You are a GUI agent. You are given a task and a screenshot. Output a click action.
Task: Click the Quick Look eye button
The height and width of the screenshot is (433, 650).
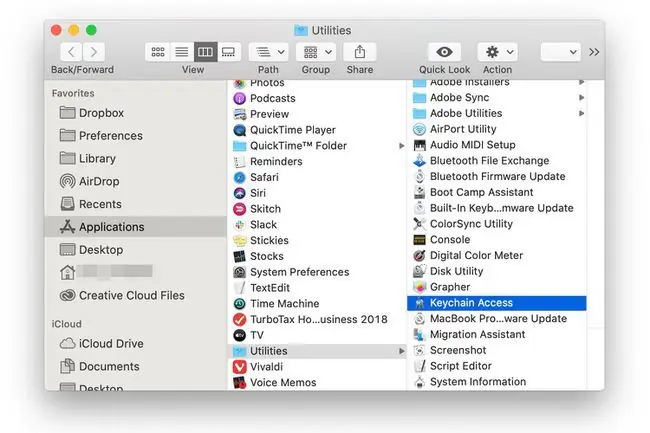pos(444,52)
